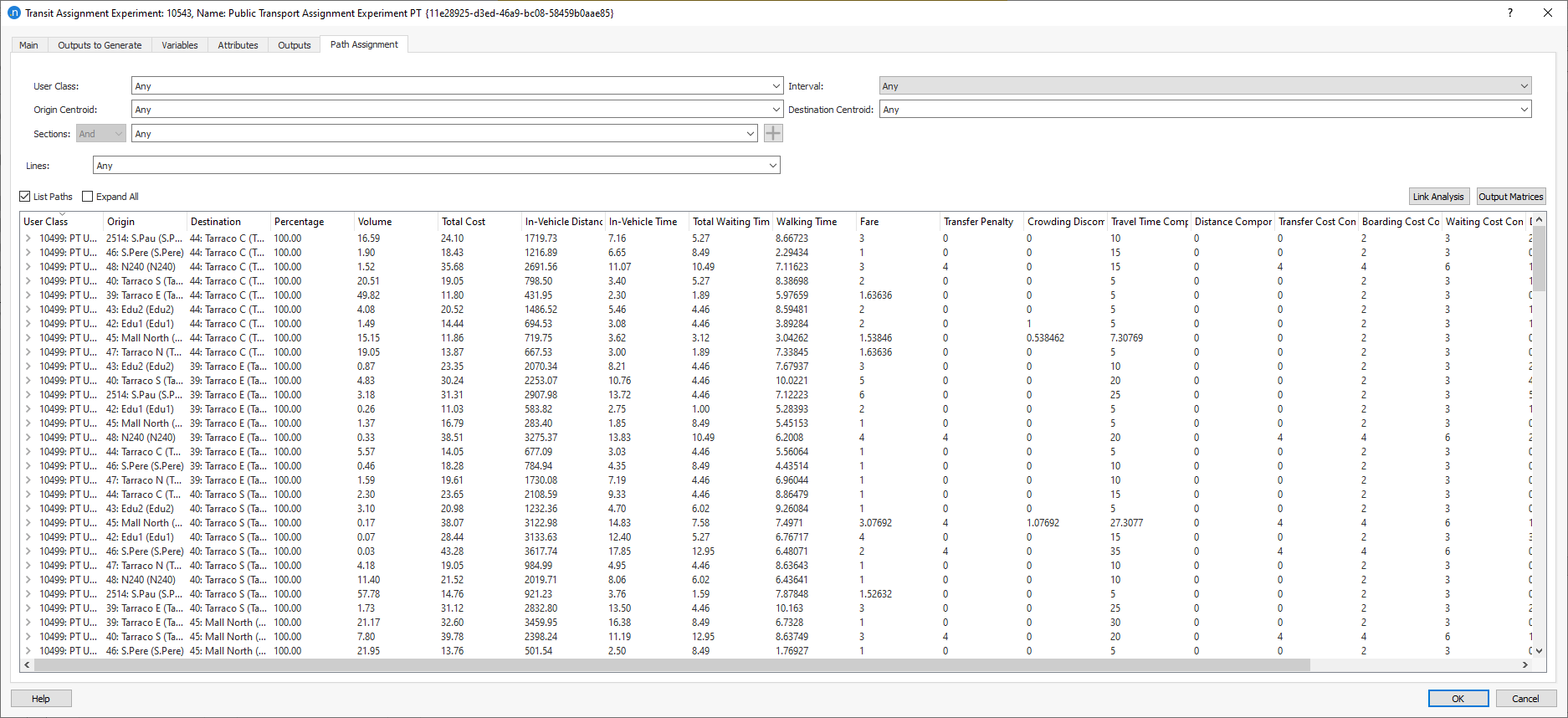Click the OK button
This screenshot has height=718, width=1568.
(1458, 699)
